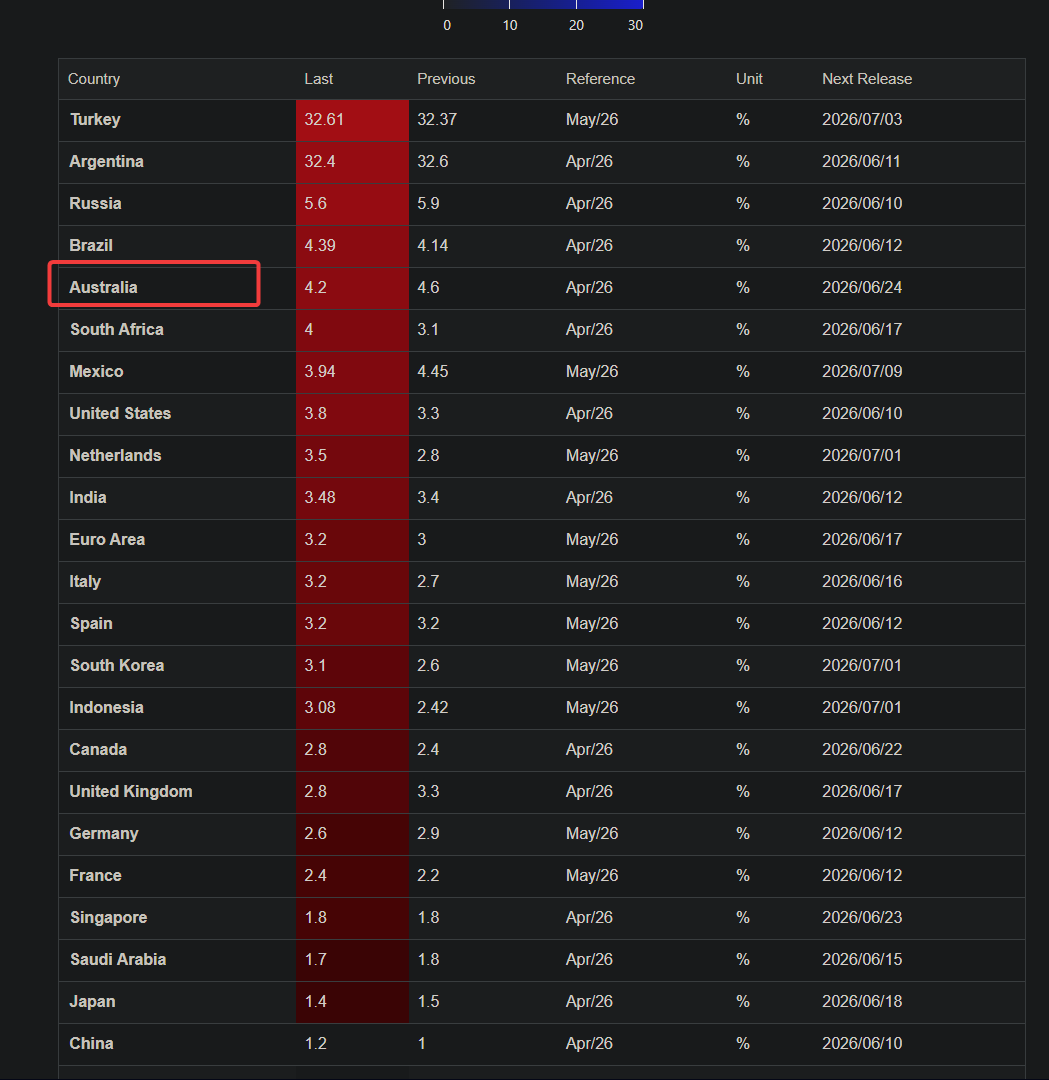This screenshot has height=1080, width=1049.
Task: Open the Mexico country link
Action: [x=96, y=372]
